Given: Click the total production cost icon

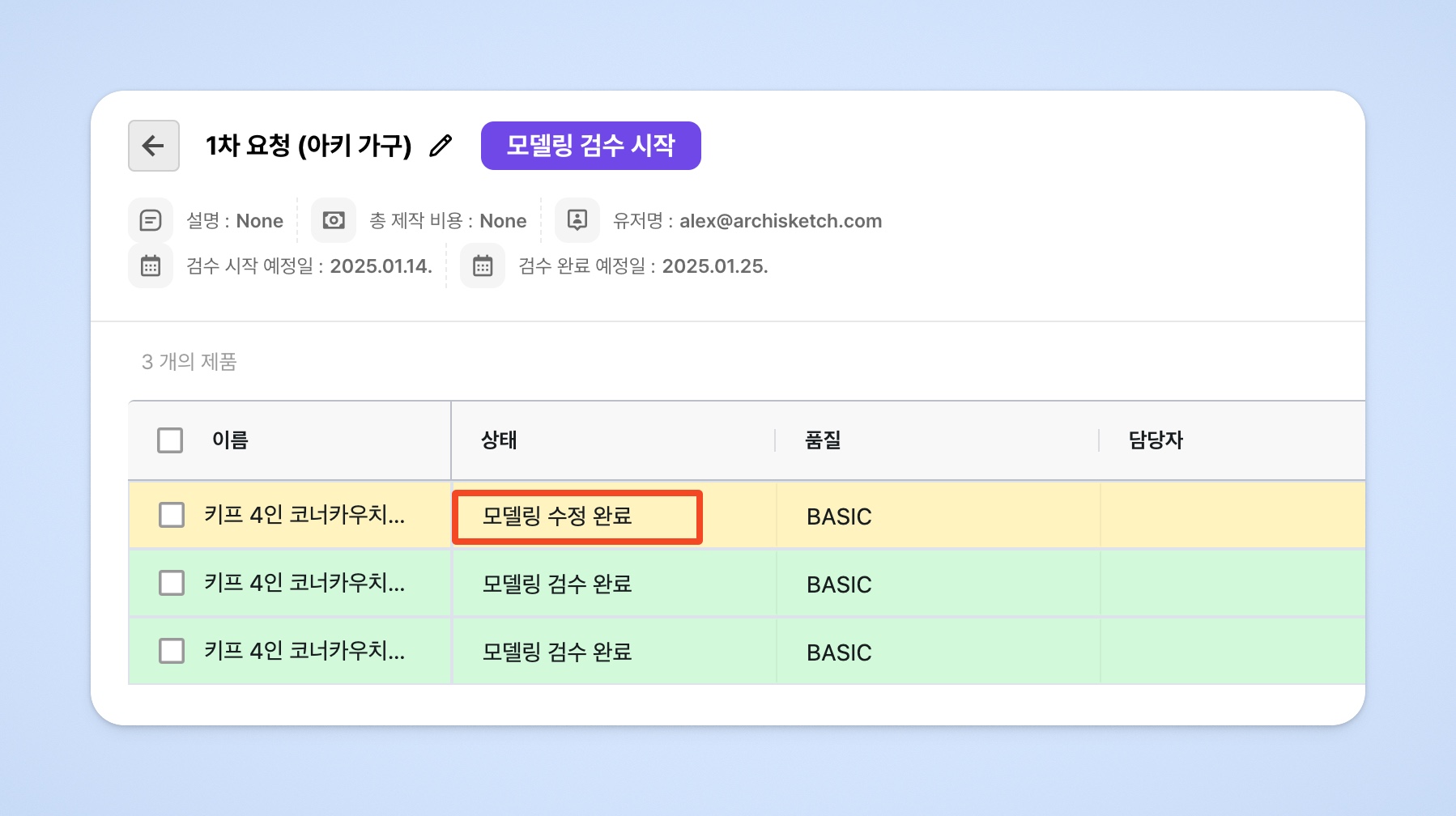Looking at the screenshot, I should point(334,220).
